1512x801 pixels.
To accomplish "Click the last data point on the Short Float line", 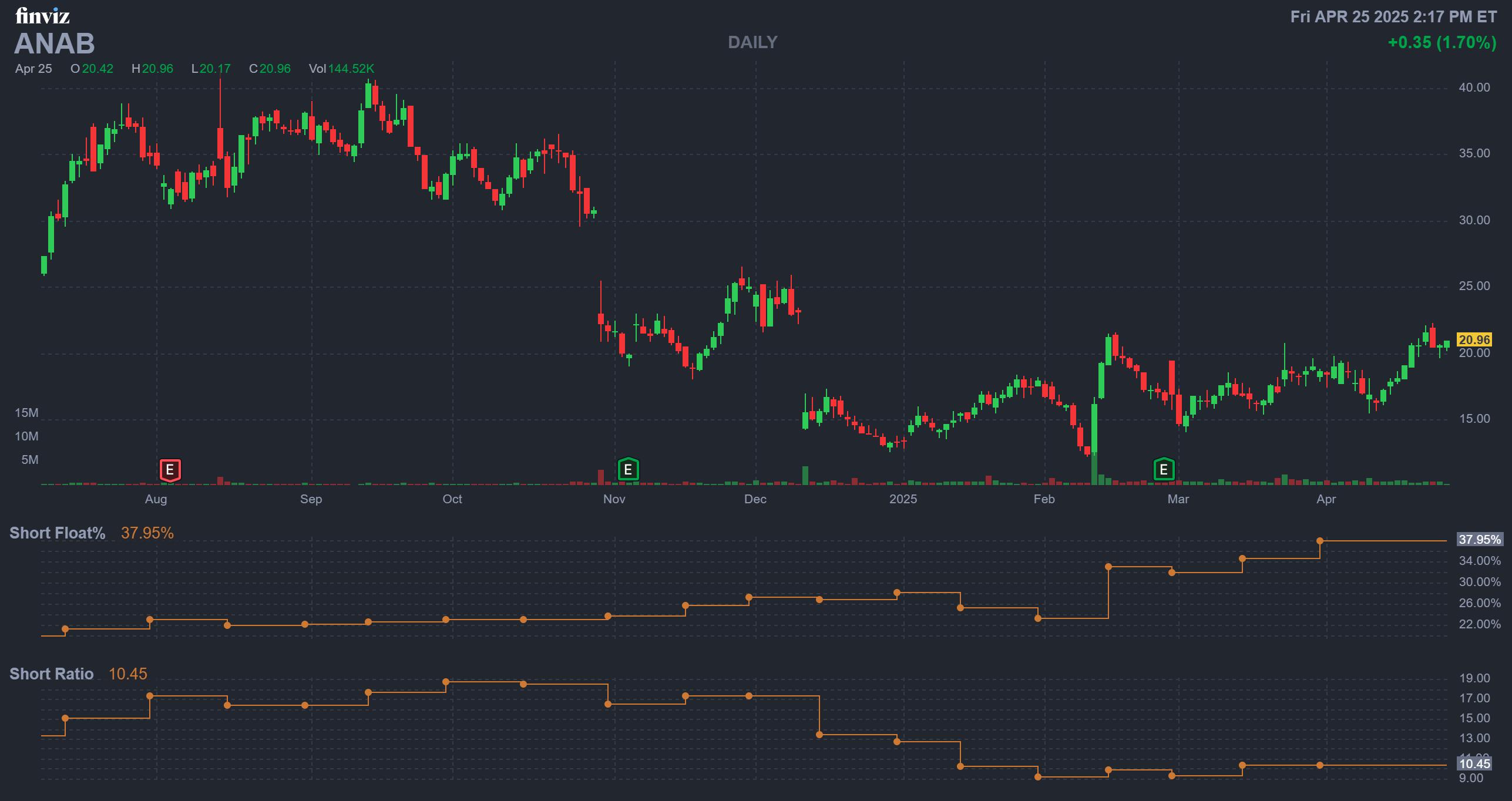I will tap(1320, 541).
